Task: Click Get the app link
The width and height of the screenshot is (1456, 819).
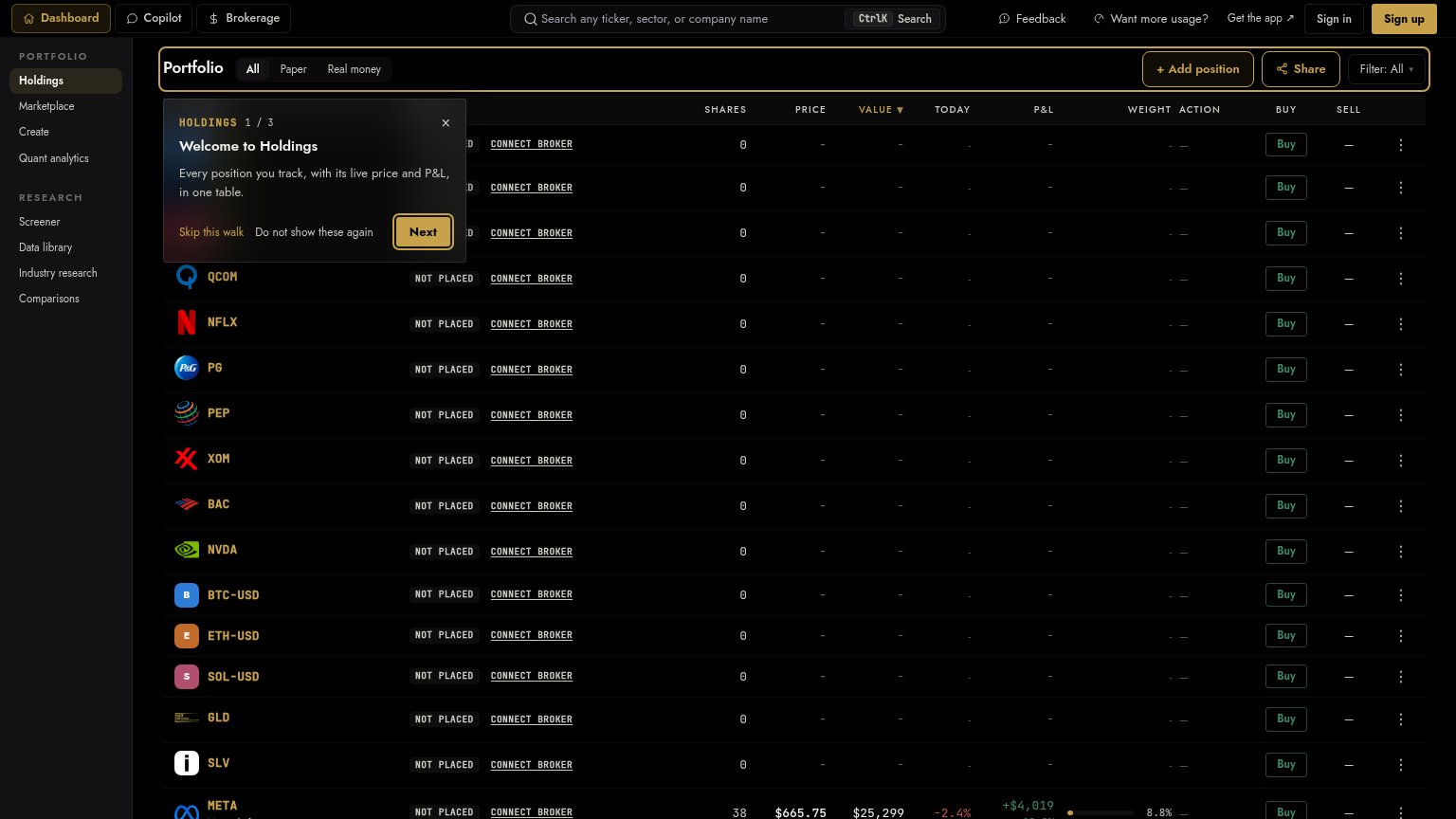Action: coord(1260,18)
